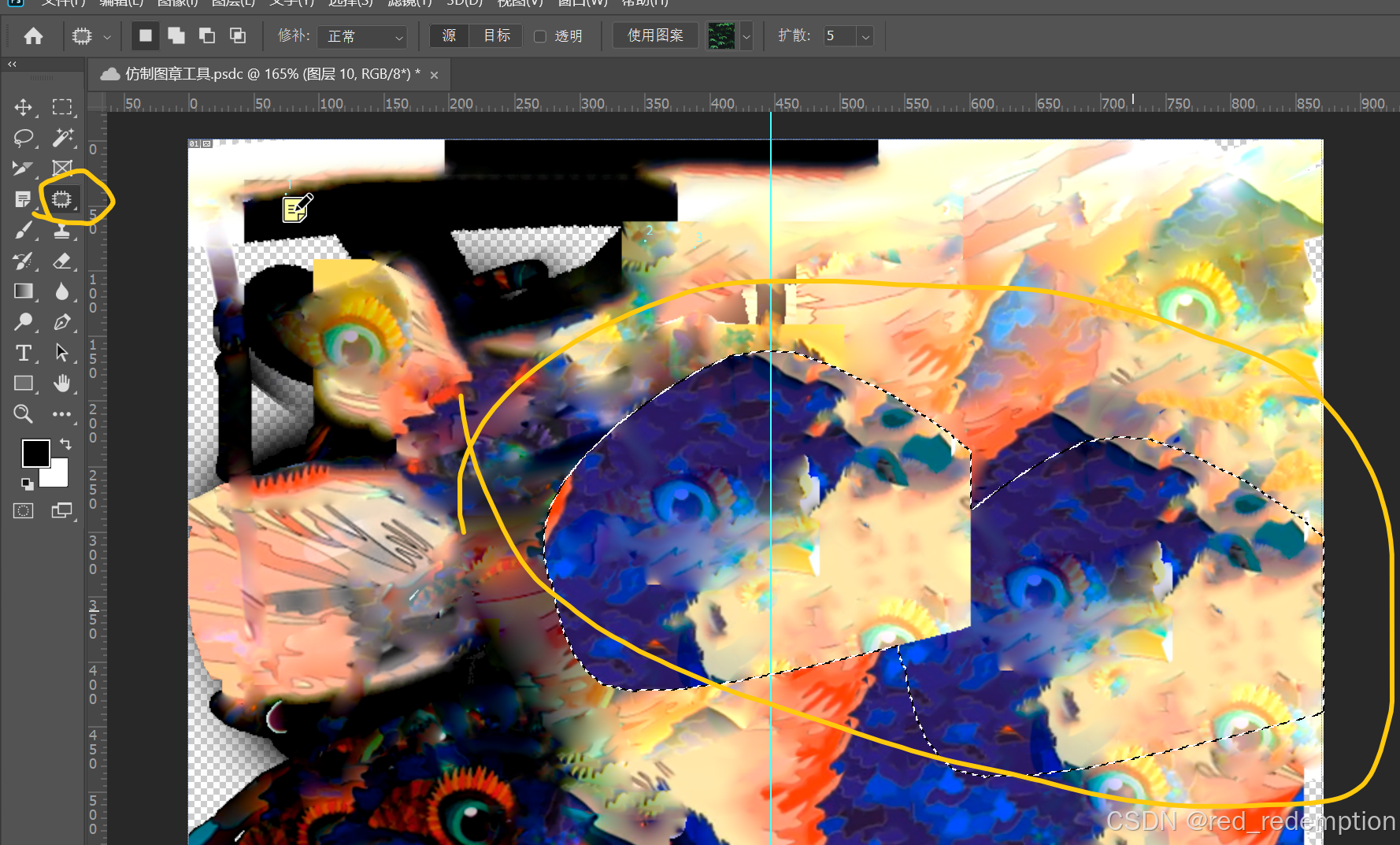1400x845 pixels.
Task: Select the Rectangle shape tool
Action: [x=23, y=384]
